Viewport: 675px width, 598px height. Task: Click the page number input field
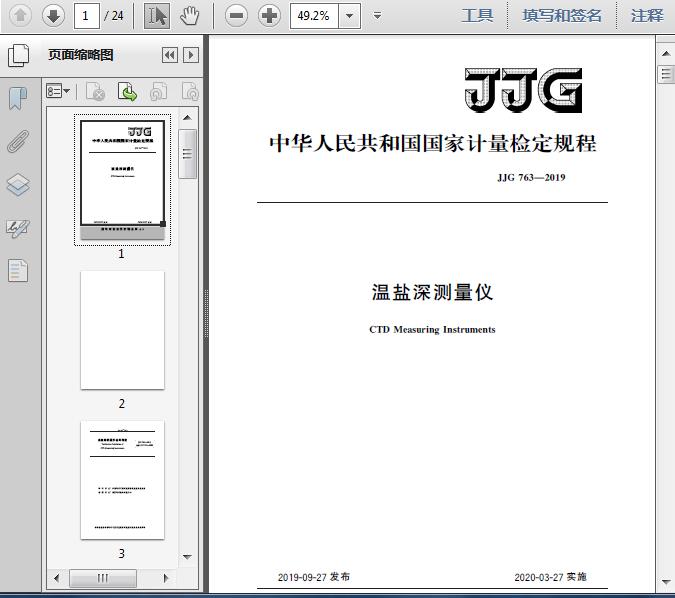coord(87,15)
